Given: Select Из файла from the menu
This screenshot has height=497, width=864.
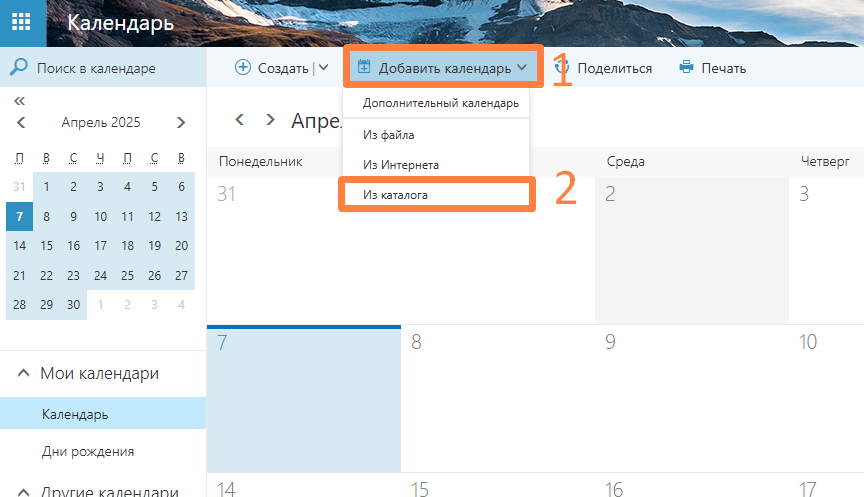Looking at the screenshot, I should point(389,134).
